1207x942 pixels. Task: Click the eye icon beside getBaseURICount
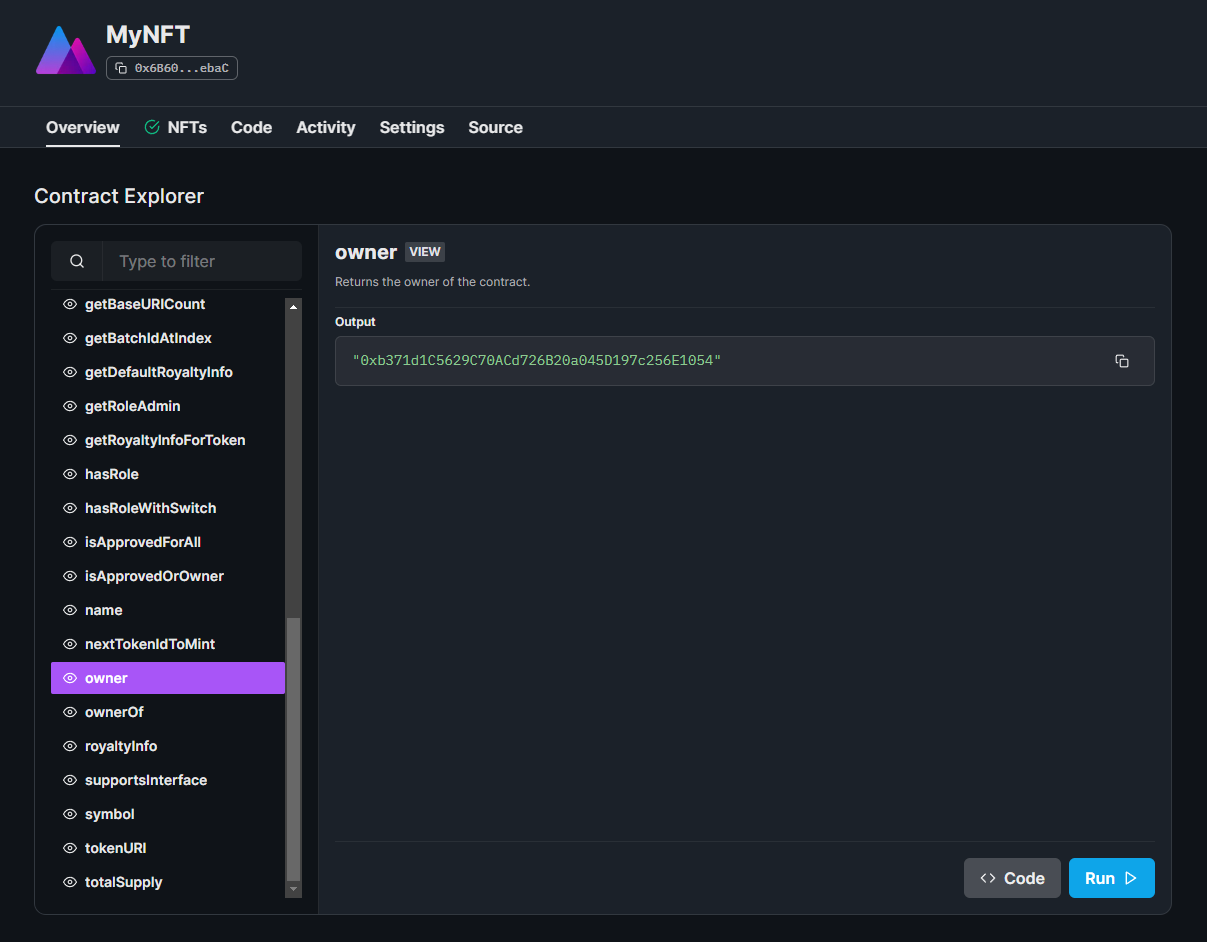(x=70, y=304)
